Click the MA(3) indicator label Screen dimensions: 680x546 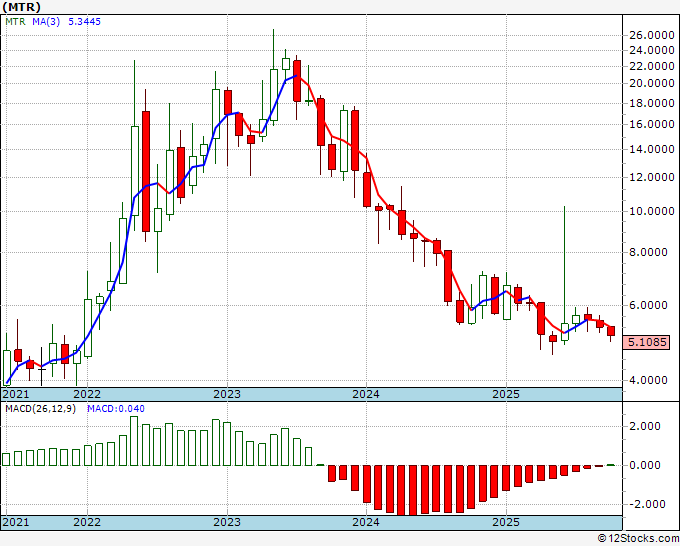(46, 21)
